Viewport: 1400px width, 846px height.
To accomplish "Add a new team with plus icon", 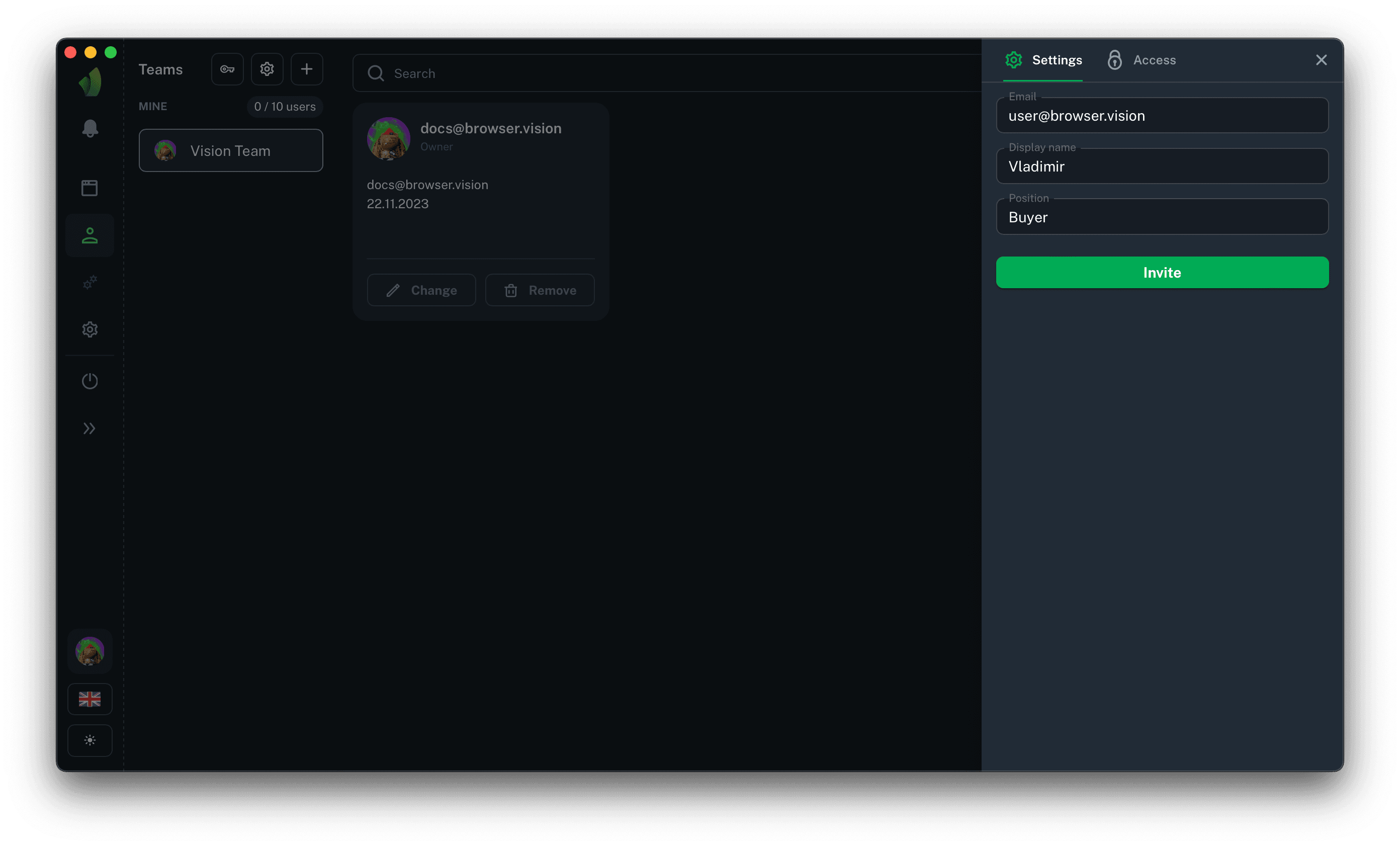I will coord(307,69).
